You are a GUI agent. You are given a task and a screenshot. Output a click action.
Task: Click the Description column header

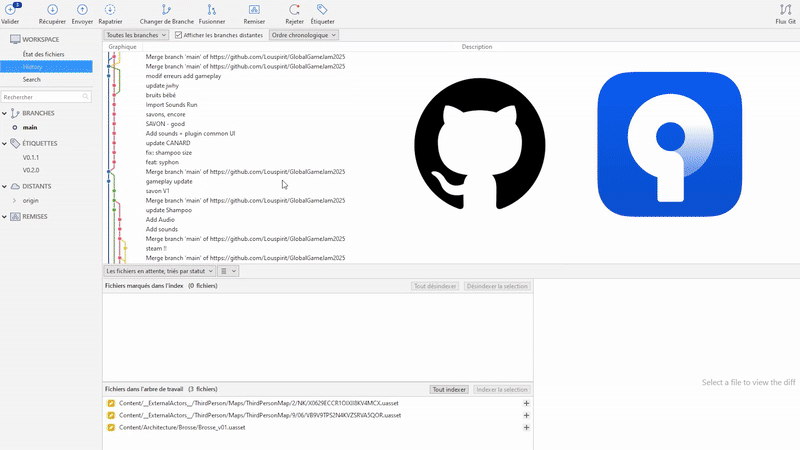coord(477,46)
